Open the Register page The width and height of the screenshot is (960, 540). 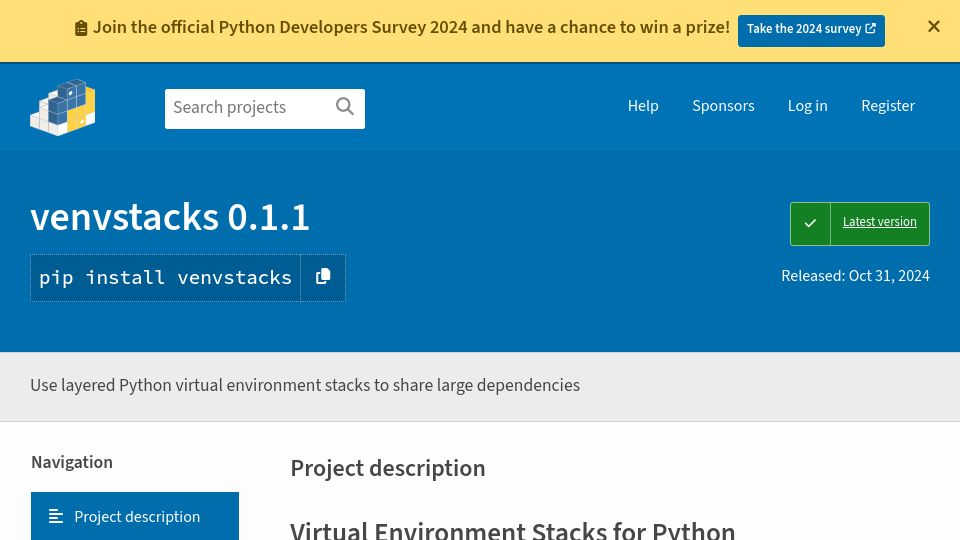(x=888, y=106)
